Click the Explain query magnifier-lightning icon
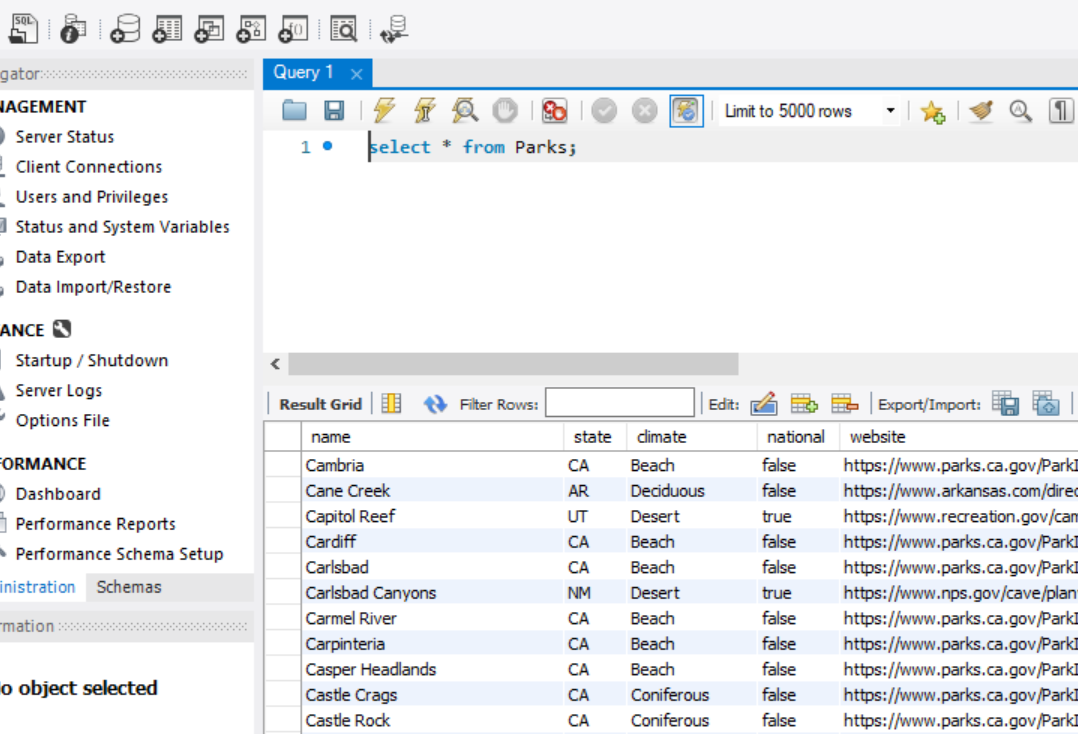Screen dimensions: 1078x734 pos(464,111)
